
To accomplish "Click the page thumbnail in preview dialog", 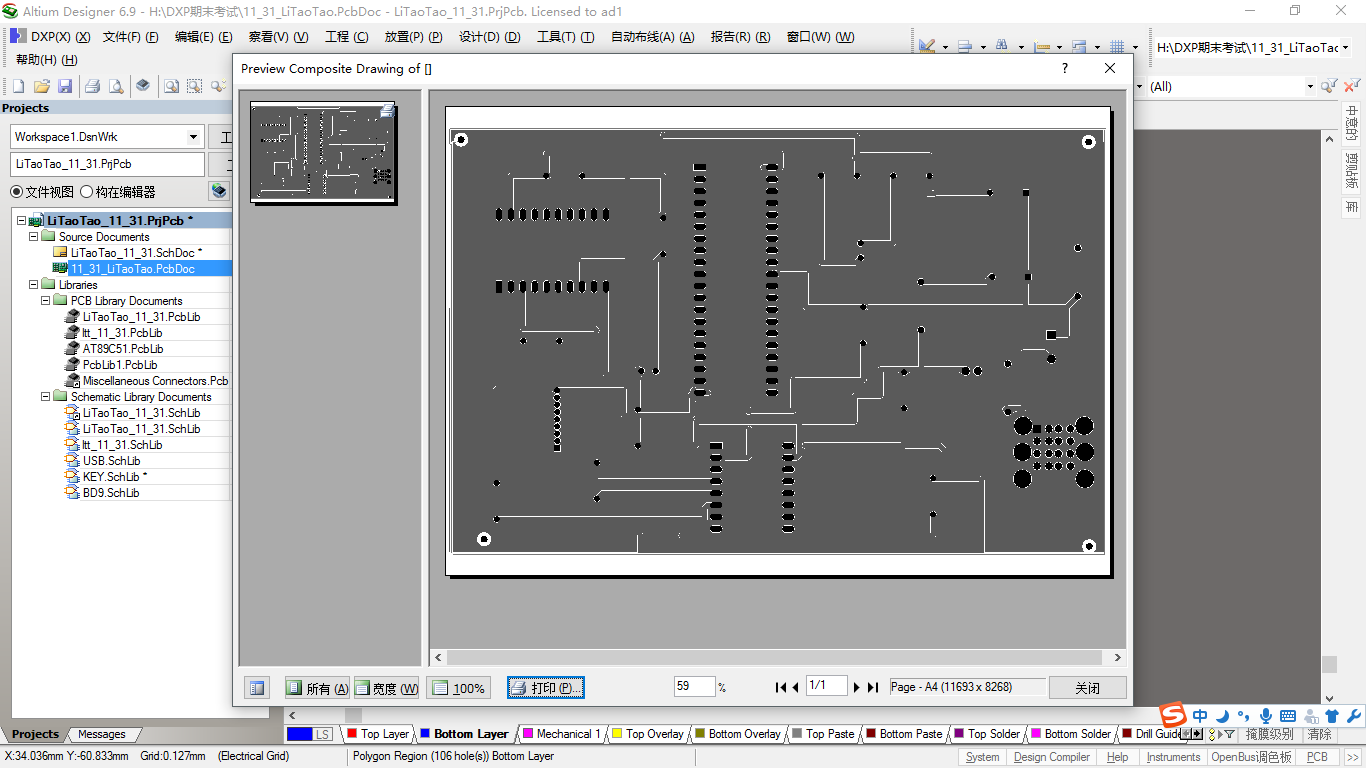I will point(323,152).
